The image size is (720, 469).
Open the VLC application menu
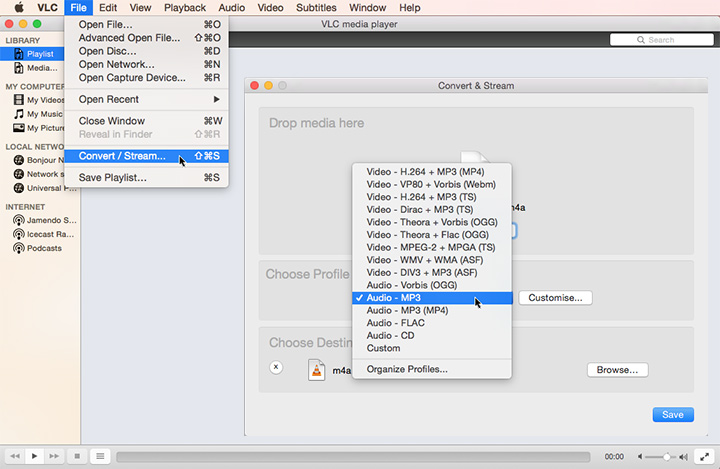[x=47, y=8]
